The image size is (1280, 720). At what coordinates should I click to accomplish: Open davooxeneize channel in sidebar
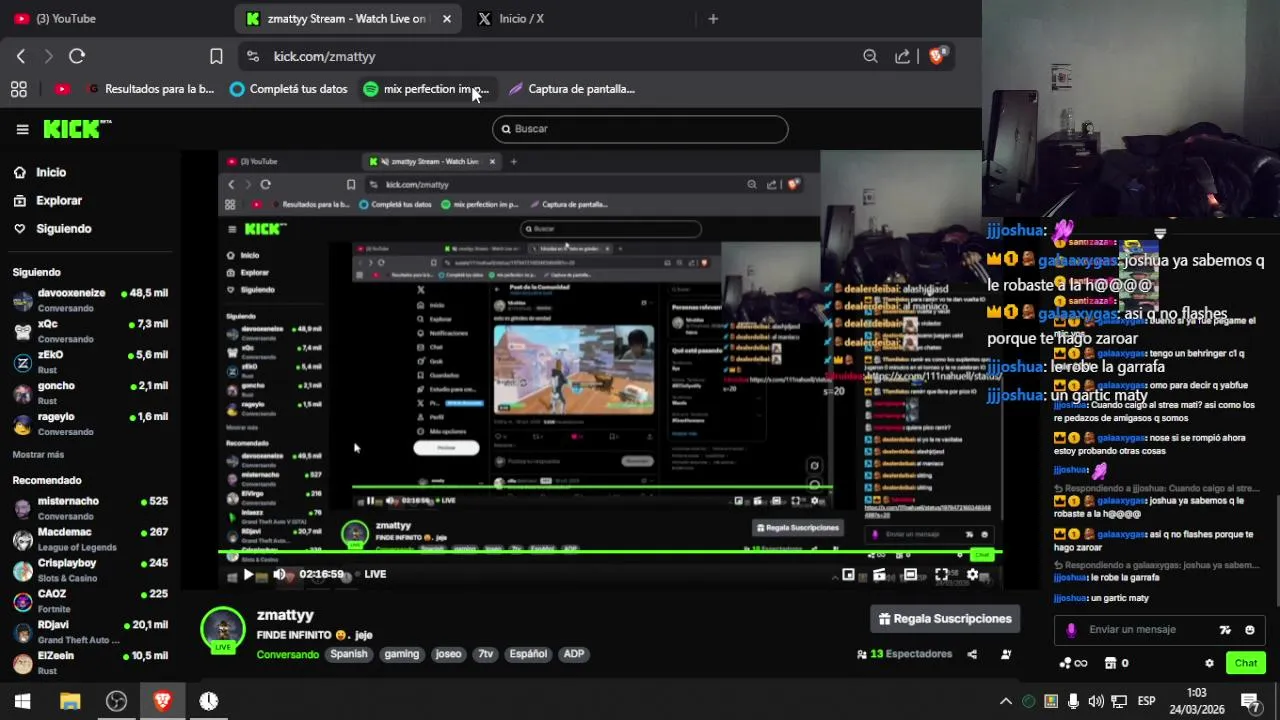tap(90, 300)
